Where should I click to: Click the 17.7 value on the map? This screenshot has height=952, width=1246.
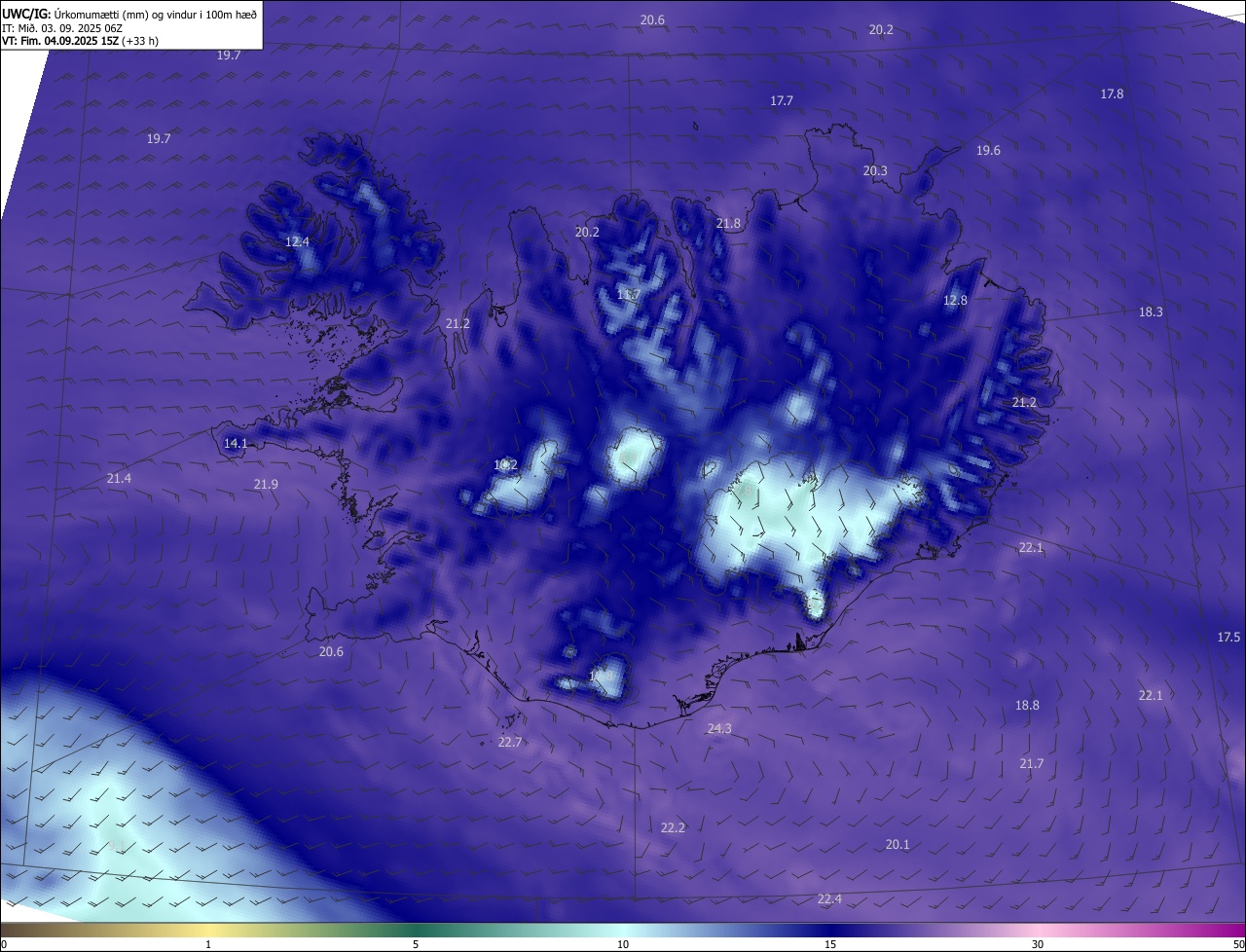coord(782,101)
